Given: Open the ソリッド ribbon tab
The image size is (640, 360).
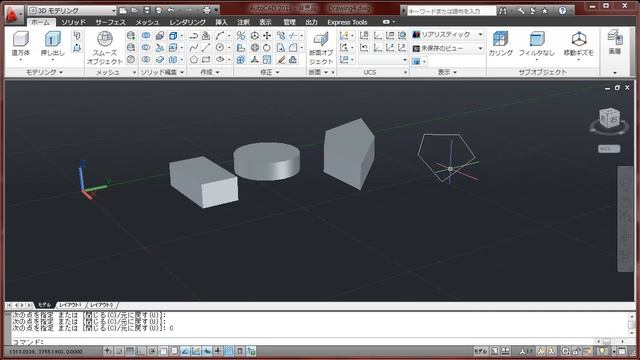Looking at the screenshot, I should pos(73,22).
